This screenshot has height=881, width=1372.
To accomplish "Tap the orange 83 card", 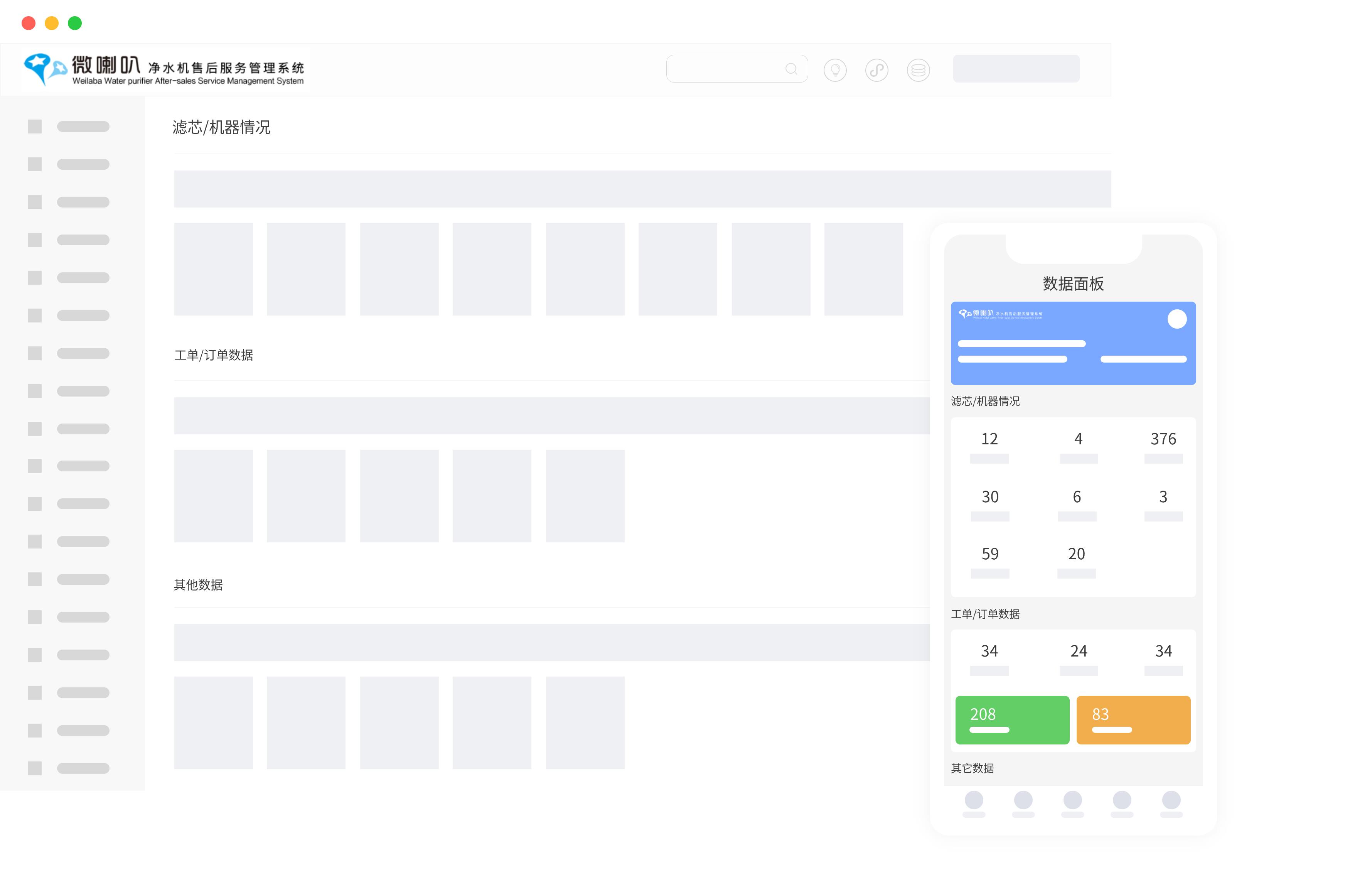I will (1133, 720).
